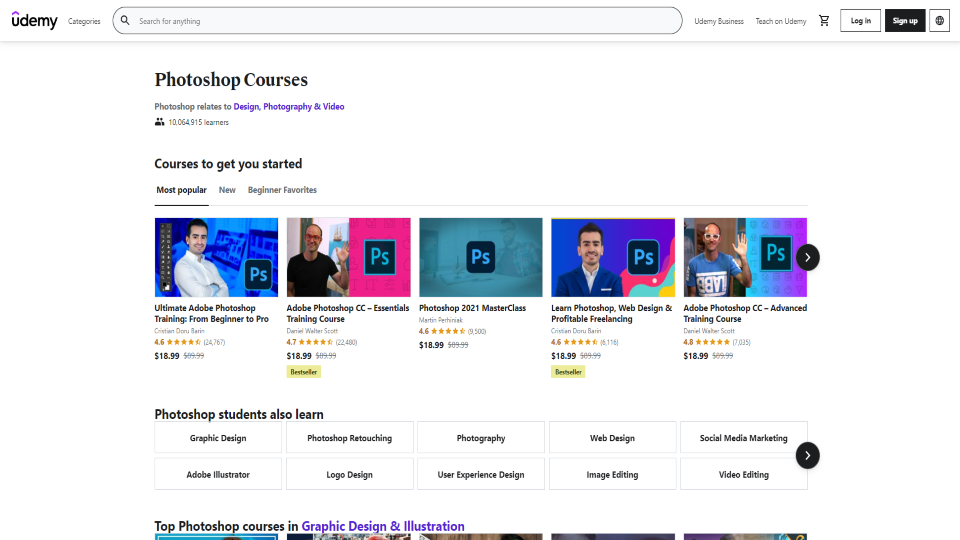Click 10,064,915 learners text
The width and height of the screenshot is (960, 540).
tap(198, 122)
